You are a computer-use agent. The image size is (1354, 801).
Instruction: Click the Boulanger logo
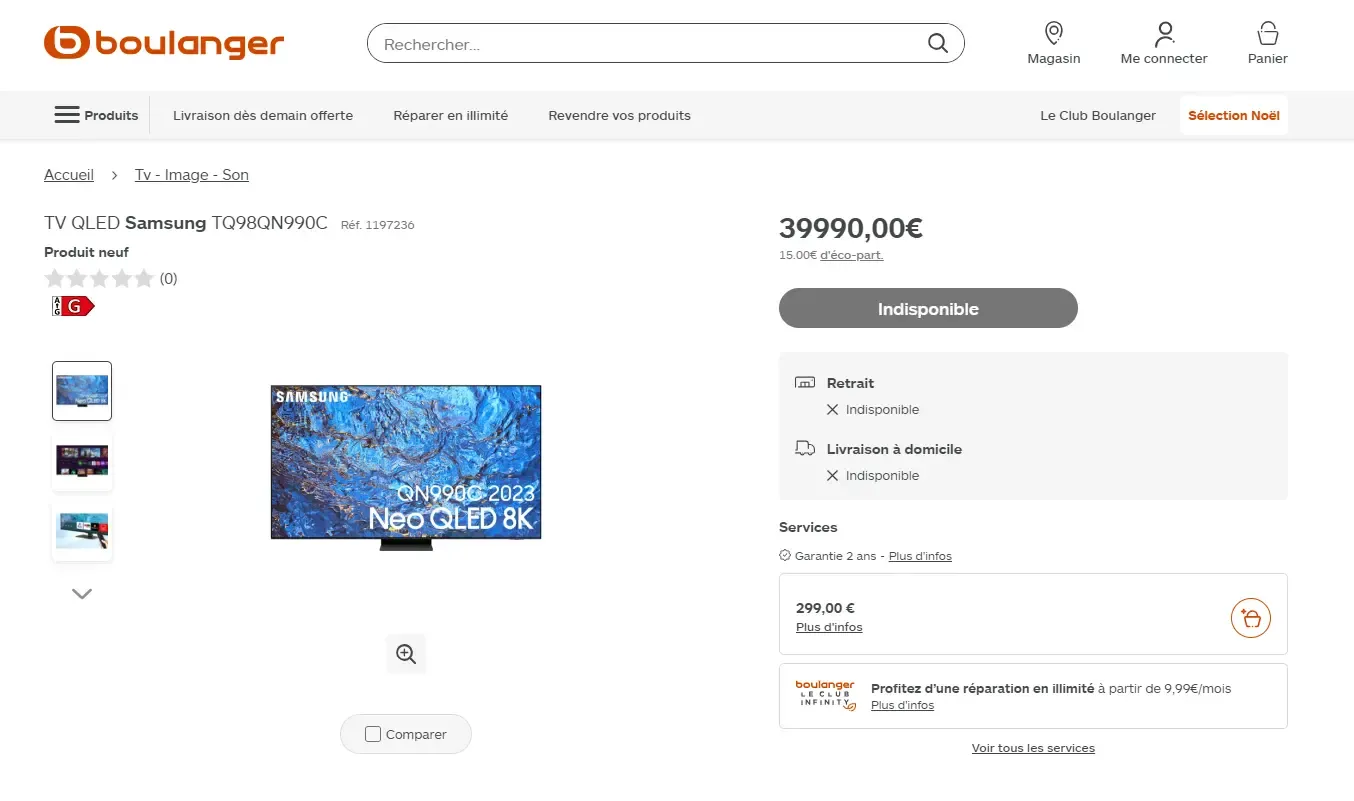164,43
